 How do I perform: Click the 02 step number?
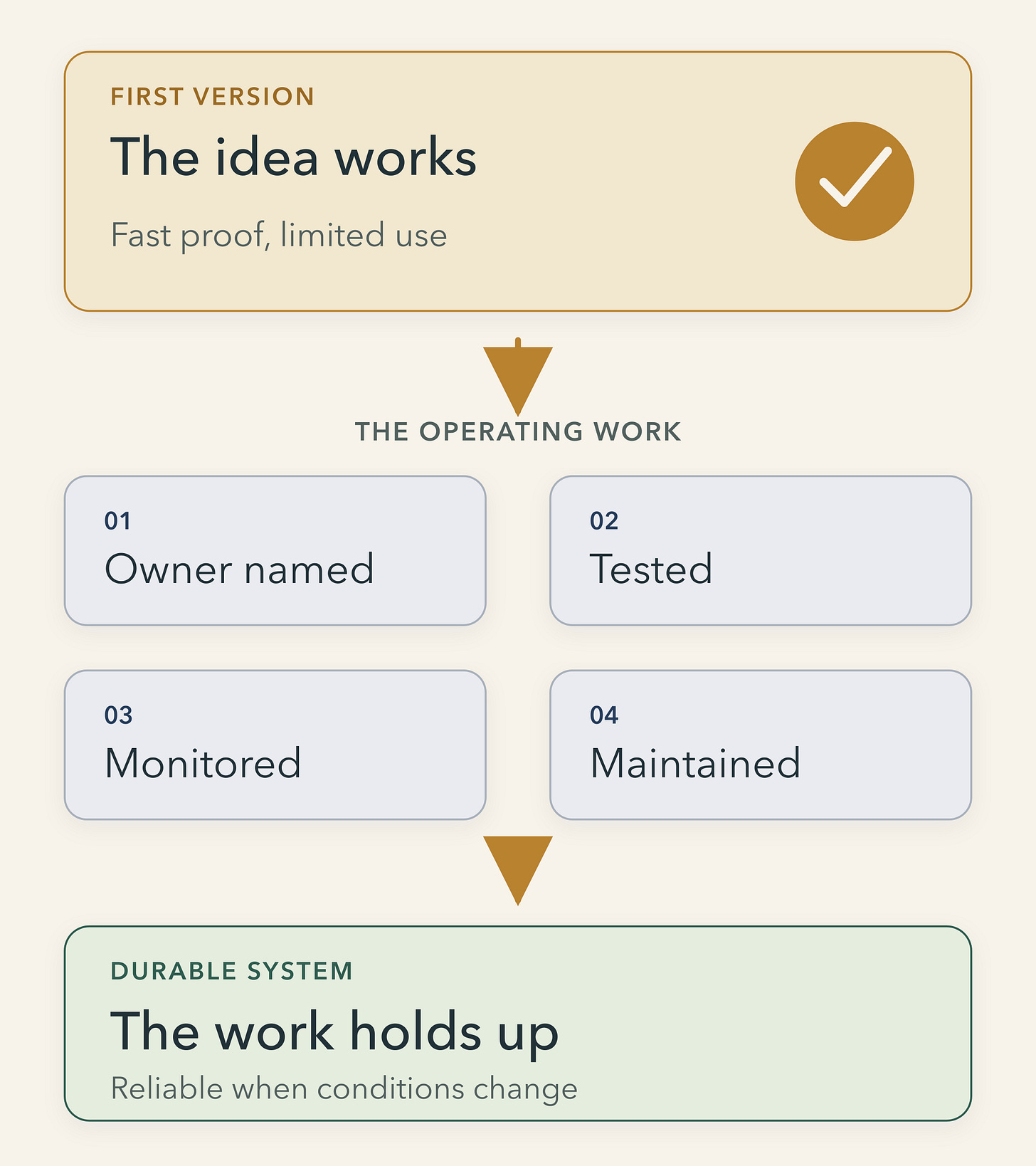pyautogui.click(x=604, y=521)
